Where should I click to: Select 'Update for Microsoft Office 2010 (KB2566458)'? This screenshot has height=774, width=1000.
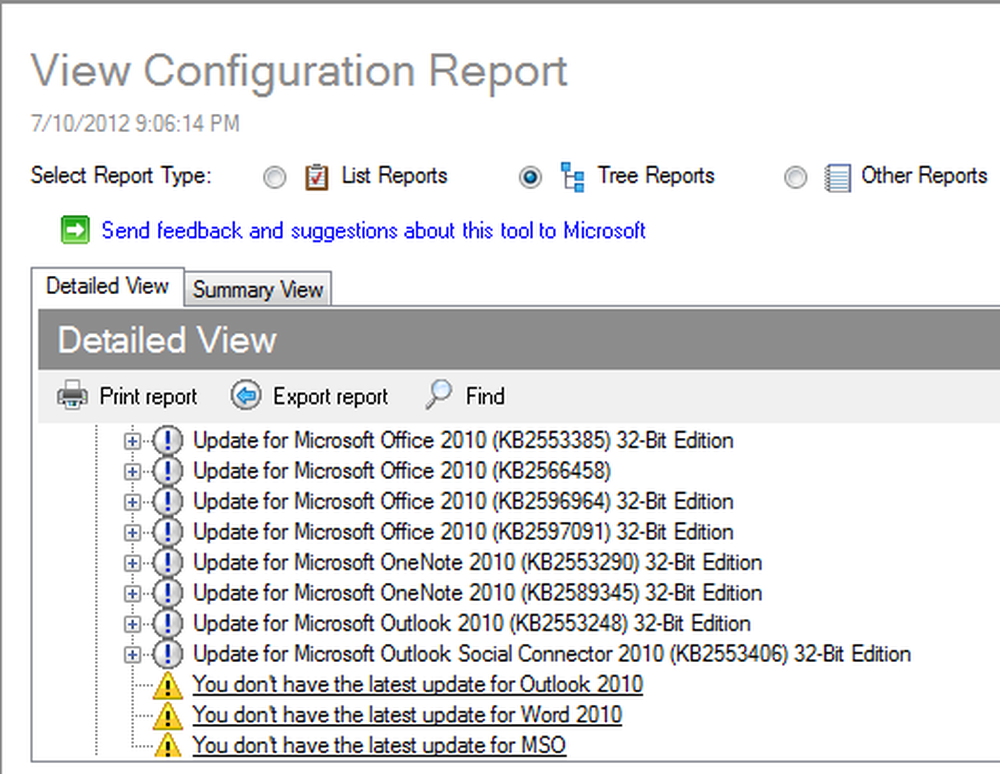(x=402, y=471)
